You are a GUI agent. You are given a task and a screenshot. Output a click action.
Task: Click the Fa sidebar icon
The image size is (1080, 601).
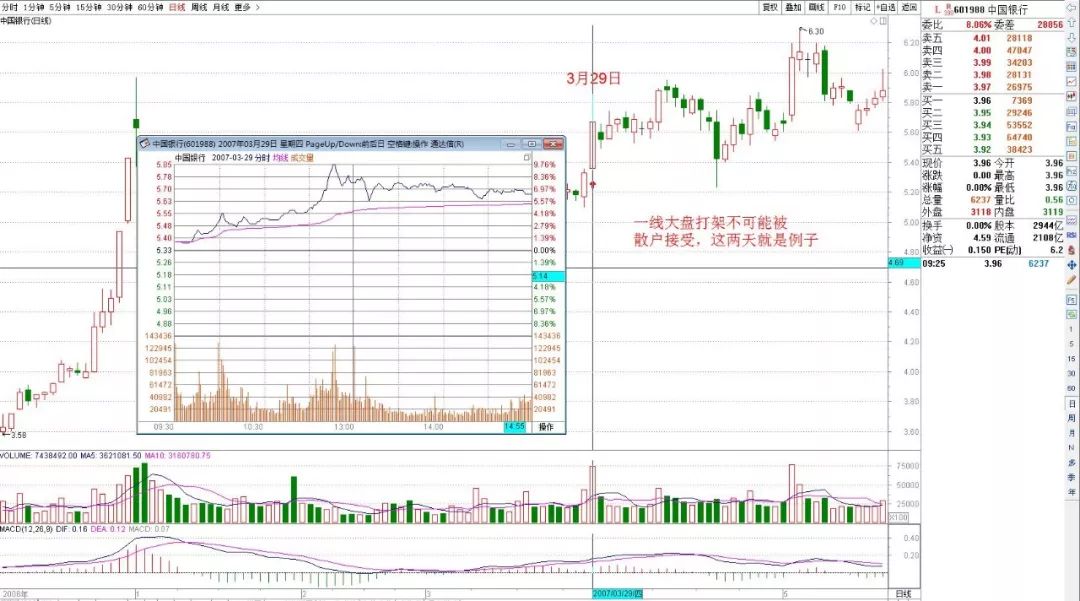pyautogui.click(x=1071, y=127)
